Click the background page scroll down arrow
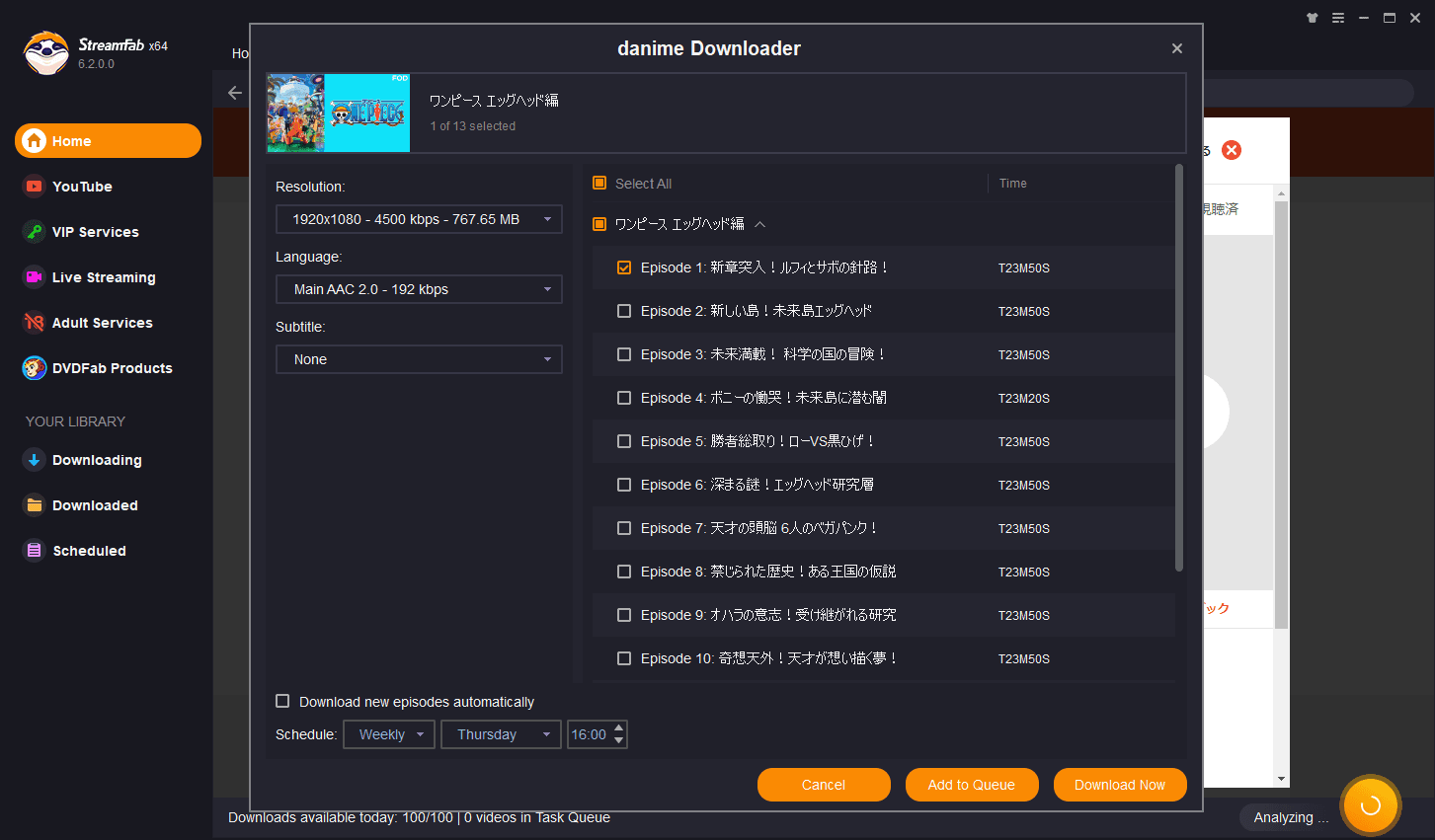Image resolution: width=1435 pixels, height=840 pixels. click(1282, 779)
